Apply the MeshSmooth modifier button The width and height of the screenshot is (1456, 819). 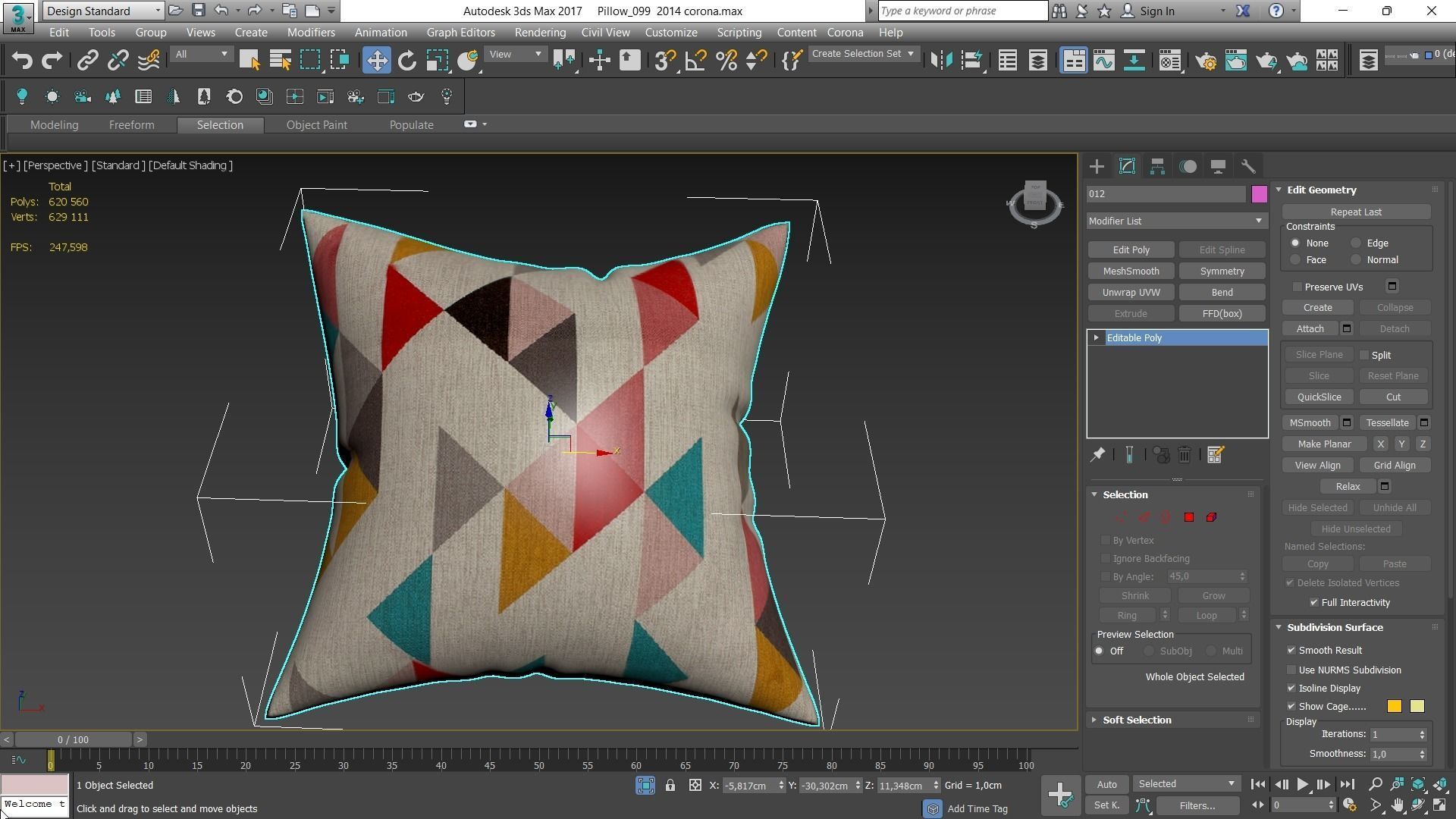pos(1131,271)
